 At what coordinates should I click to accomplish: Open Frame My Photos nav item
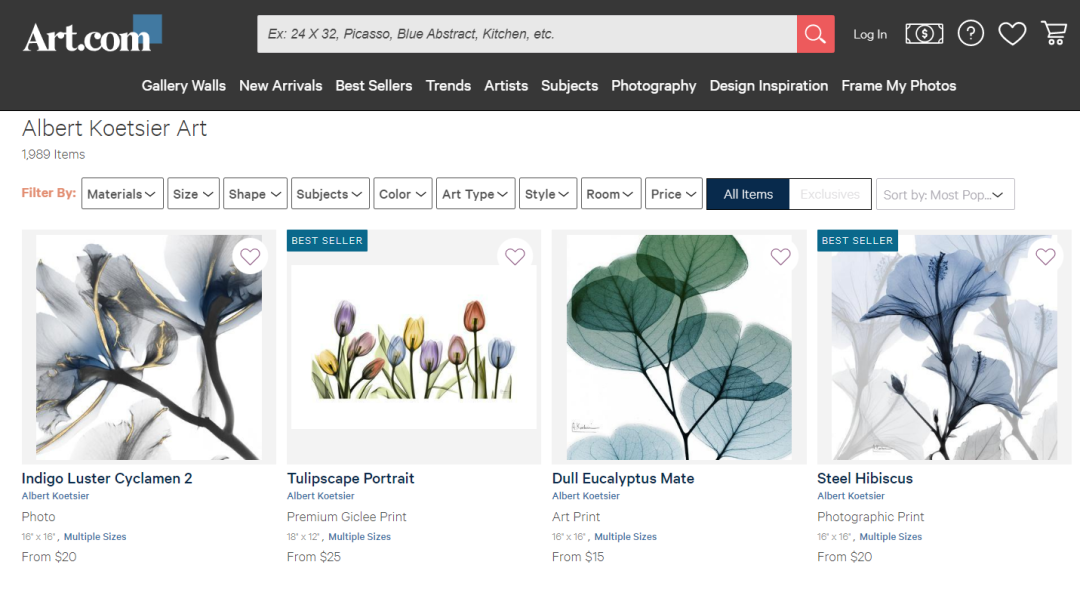point(899,86)
